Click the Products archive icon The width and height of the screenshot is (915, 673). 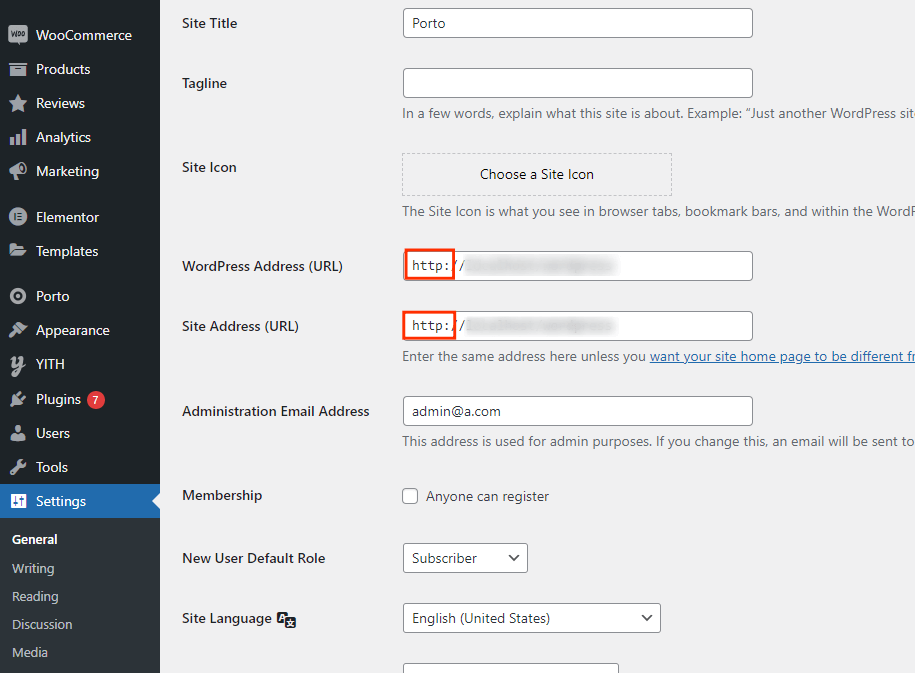(x=18, y=69)
